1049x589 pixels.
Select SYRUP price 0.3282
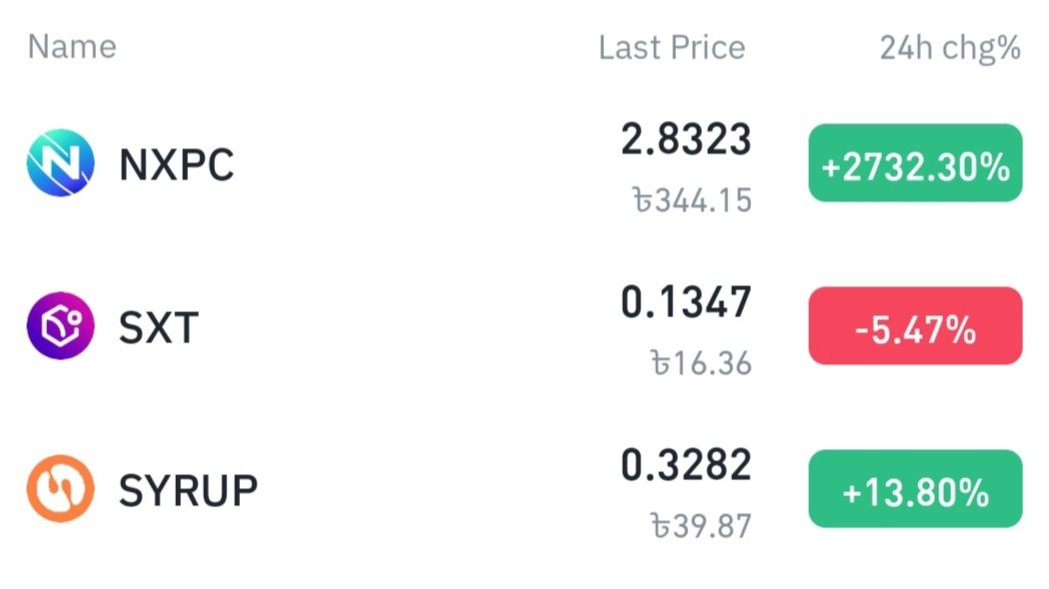686,465
